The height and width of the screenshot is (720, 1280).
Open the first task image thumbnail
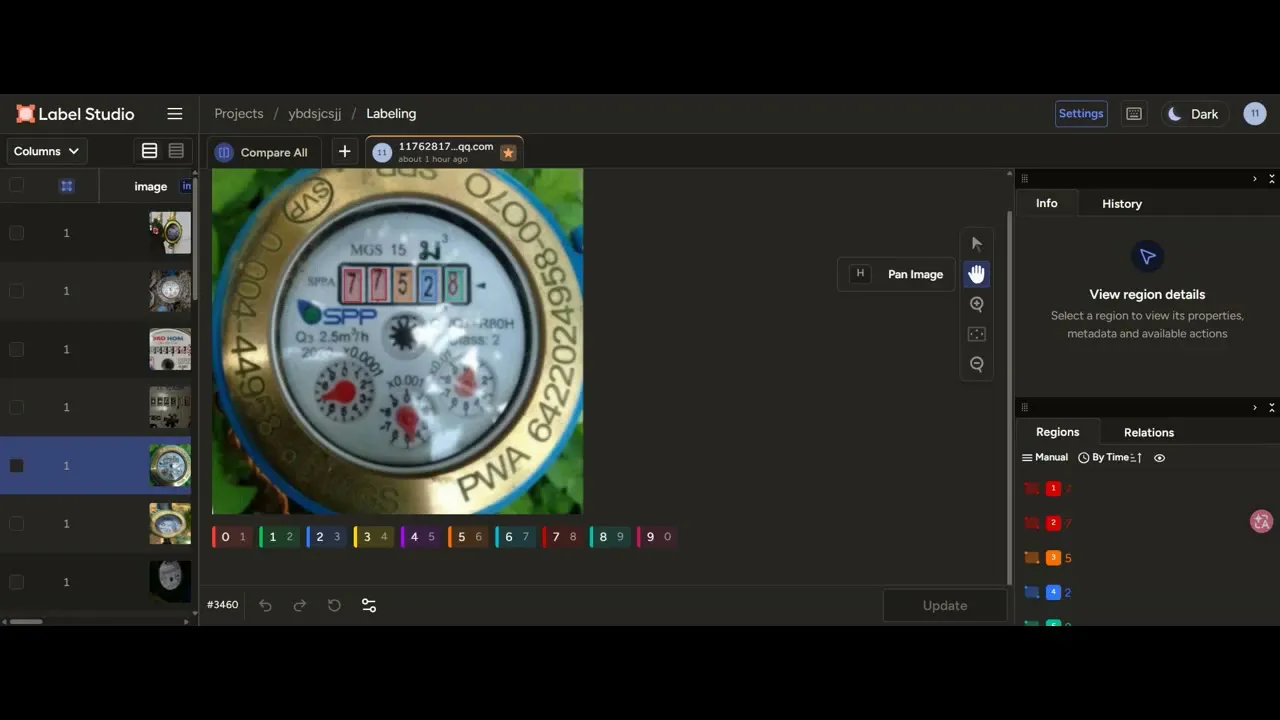pos(170,233)
